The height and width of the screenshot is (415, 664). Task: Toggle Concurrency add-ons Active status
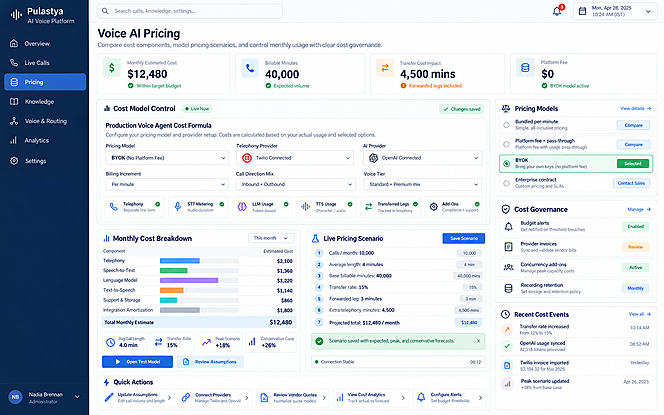tap(635, 268)
